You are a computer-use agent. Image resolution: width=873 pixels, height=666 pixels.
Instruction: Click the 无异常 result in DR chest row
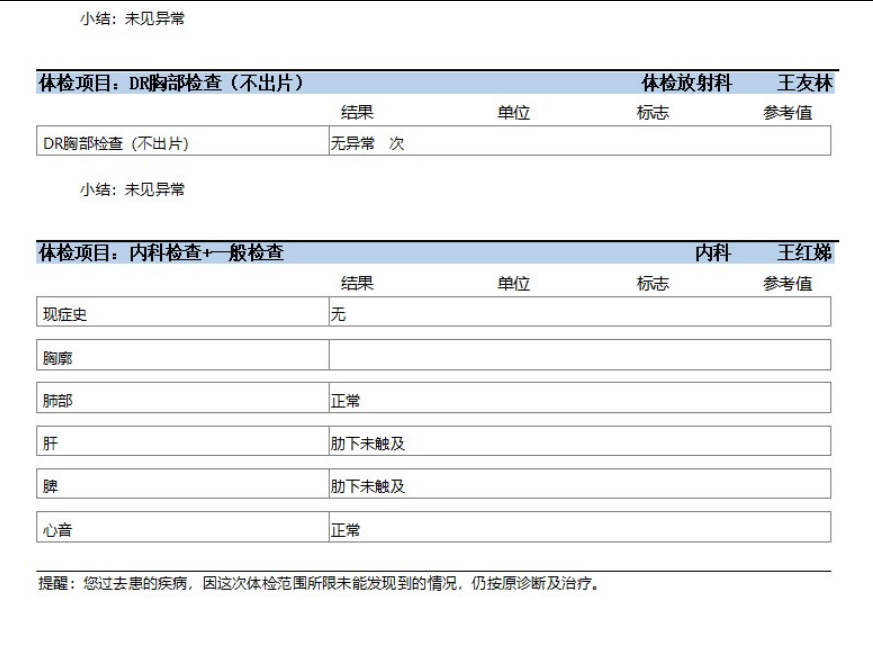click(x=353, y=144)
